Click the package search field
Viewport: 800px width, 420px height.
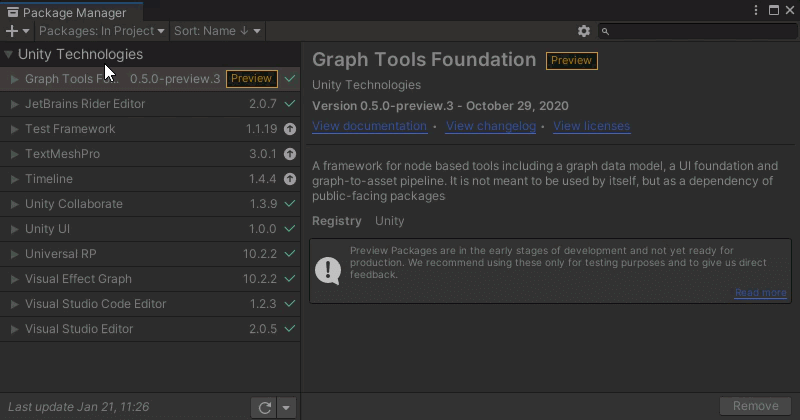point(700,31)
